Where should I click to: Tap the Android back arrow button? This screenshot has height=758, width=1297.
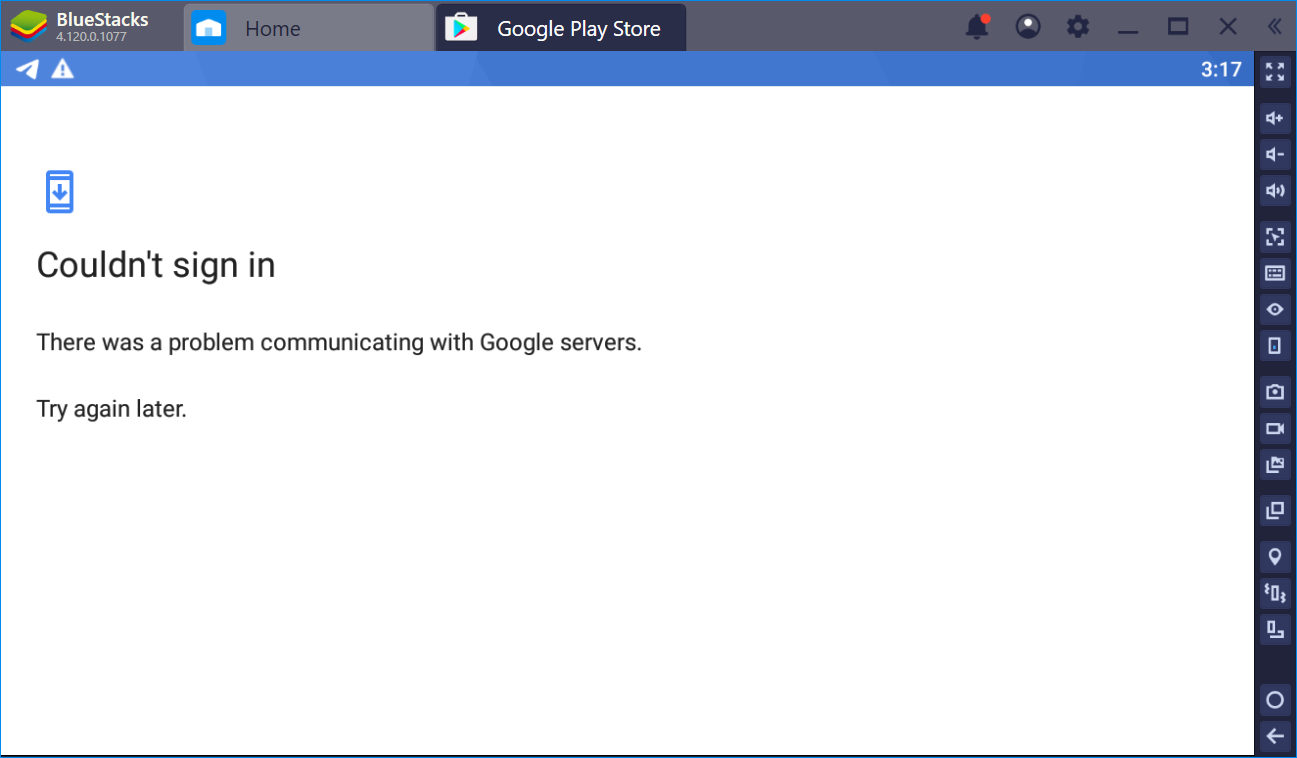click(1275, 736)
